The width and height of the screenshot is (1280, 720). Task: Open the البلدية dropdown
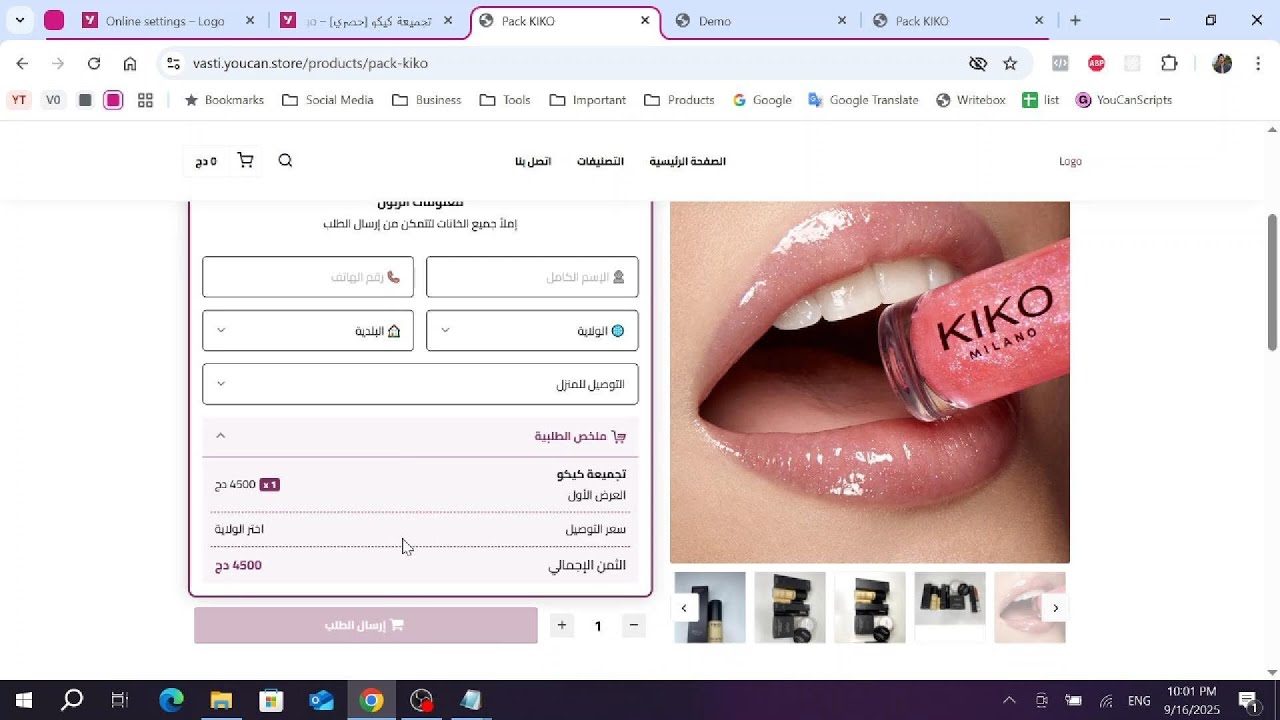coord(308,331)
